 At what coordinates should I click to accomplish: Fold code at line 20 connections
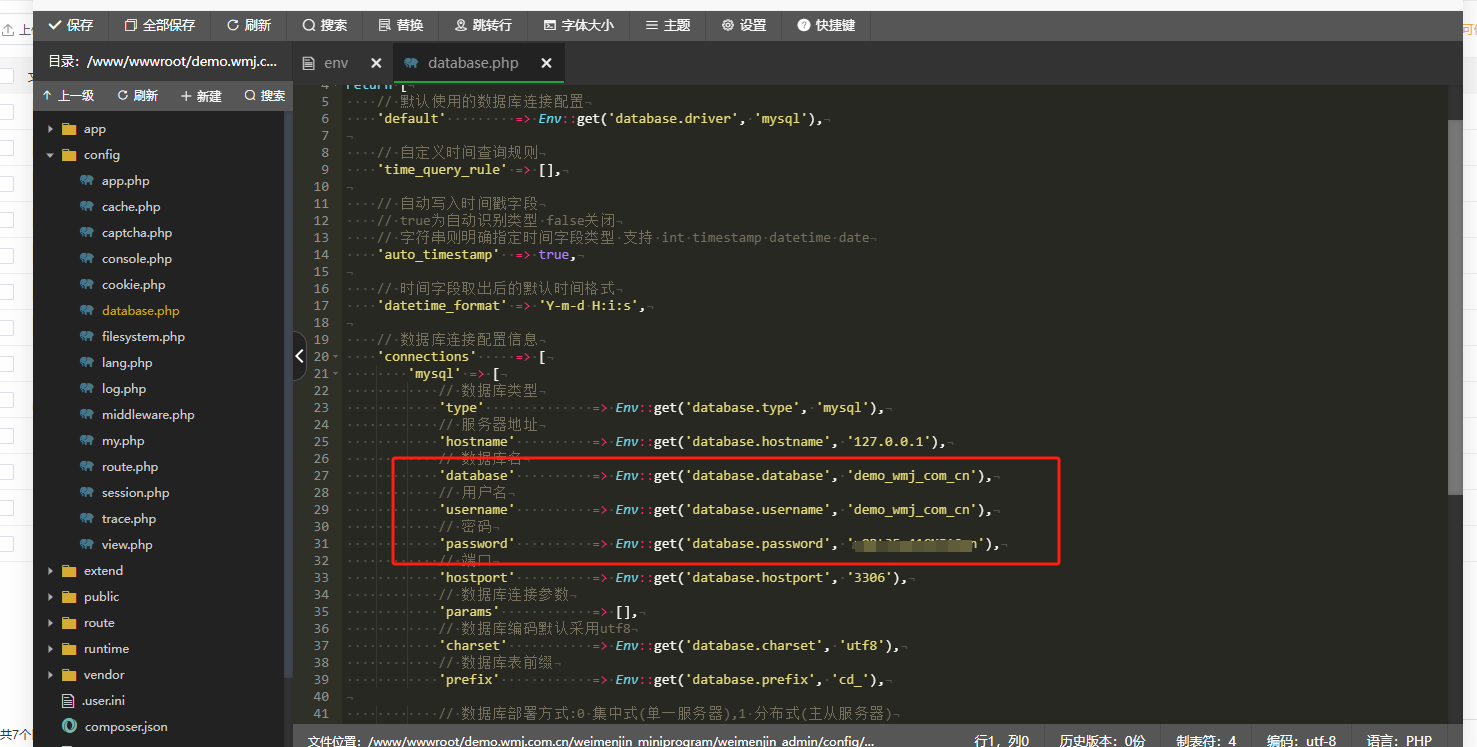tap(337, 357)
